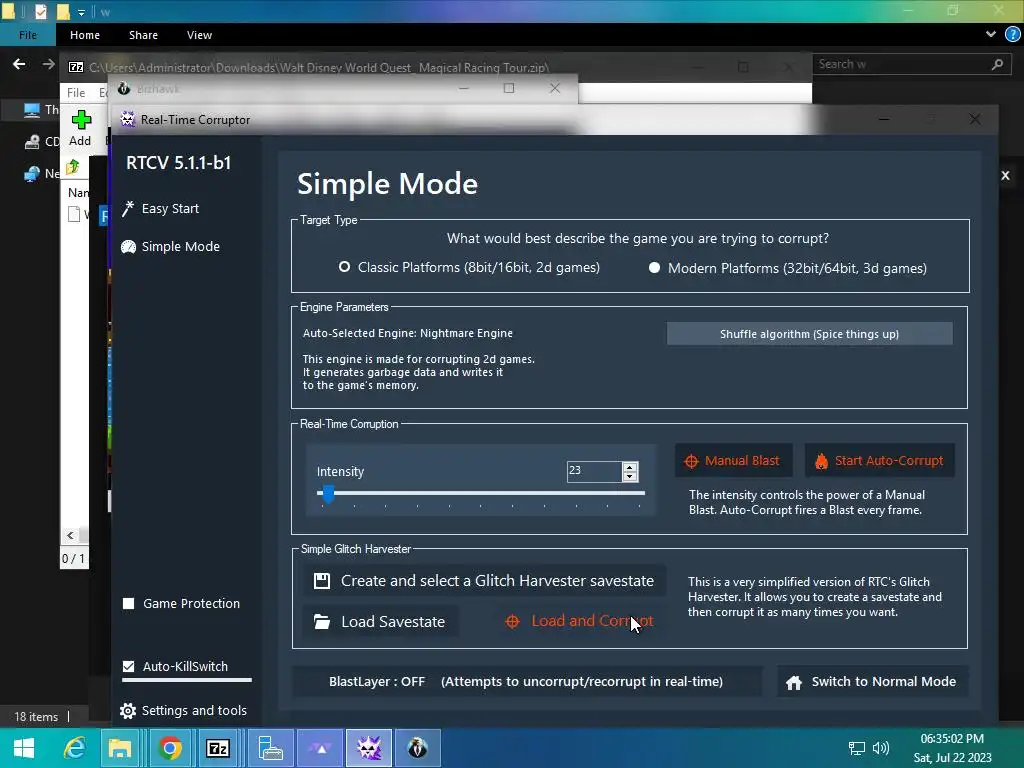Click Shuffle algorithm (Spice things up) button
This screenshot has height=768, width=1024.
tap(809, 334)
